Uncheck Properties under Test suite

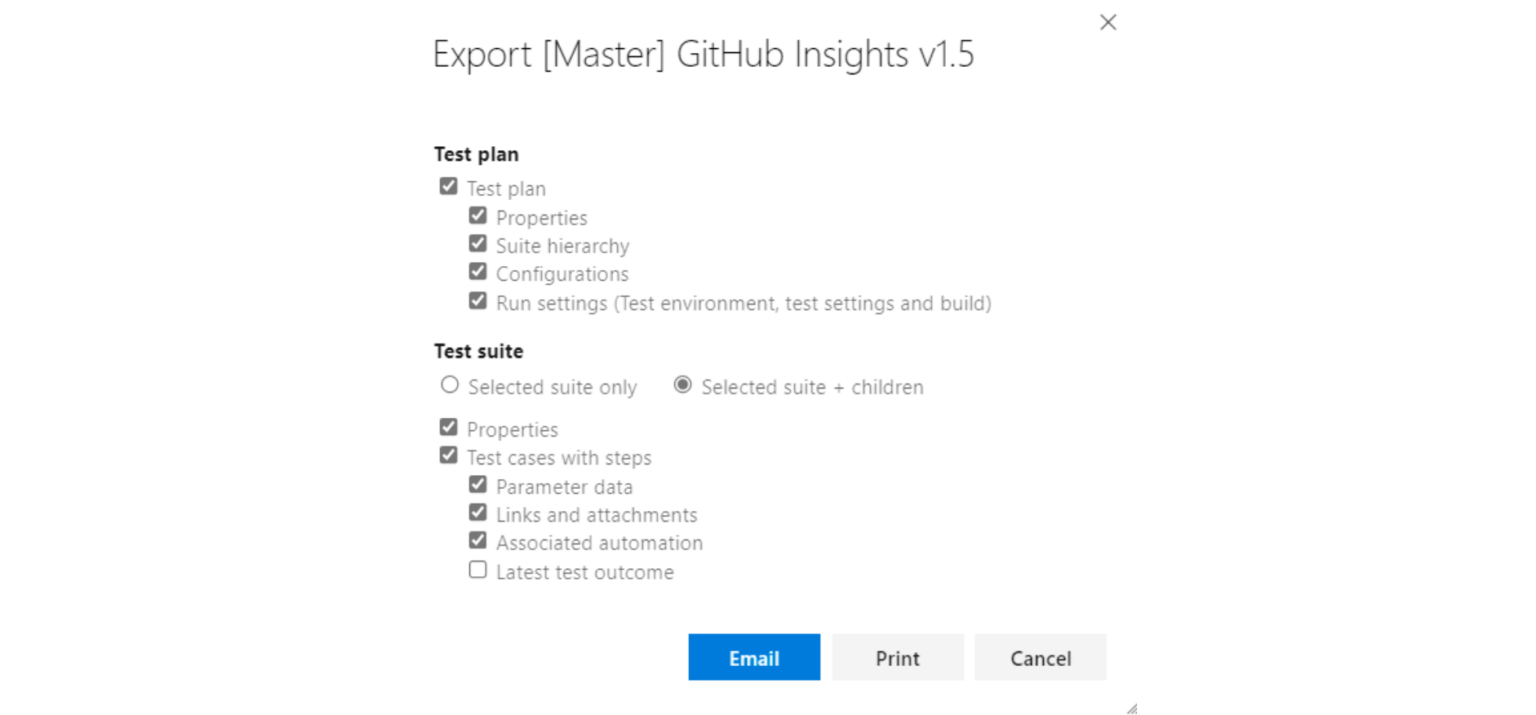click(x=449, y=427)
